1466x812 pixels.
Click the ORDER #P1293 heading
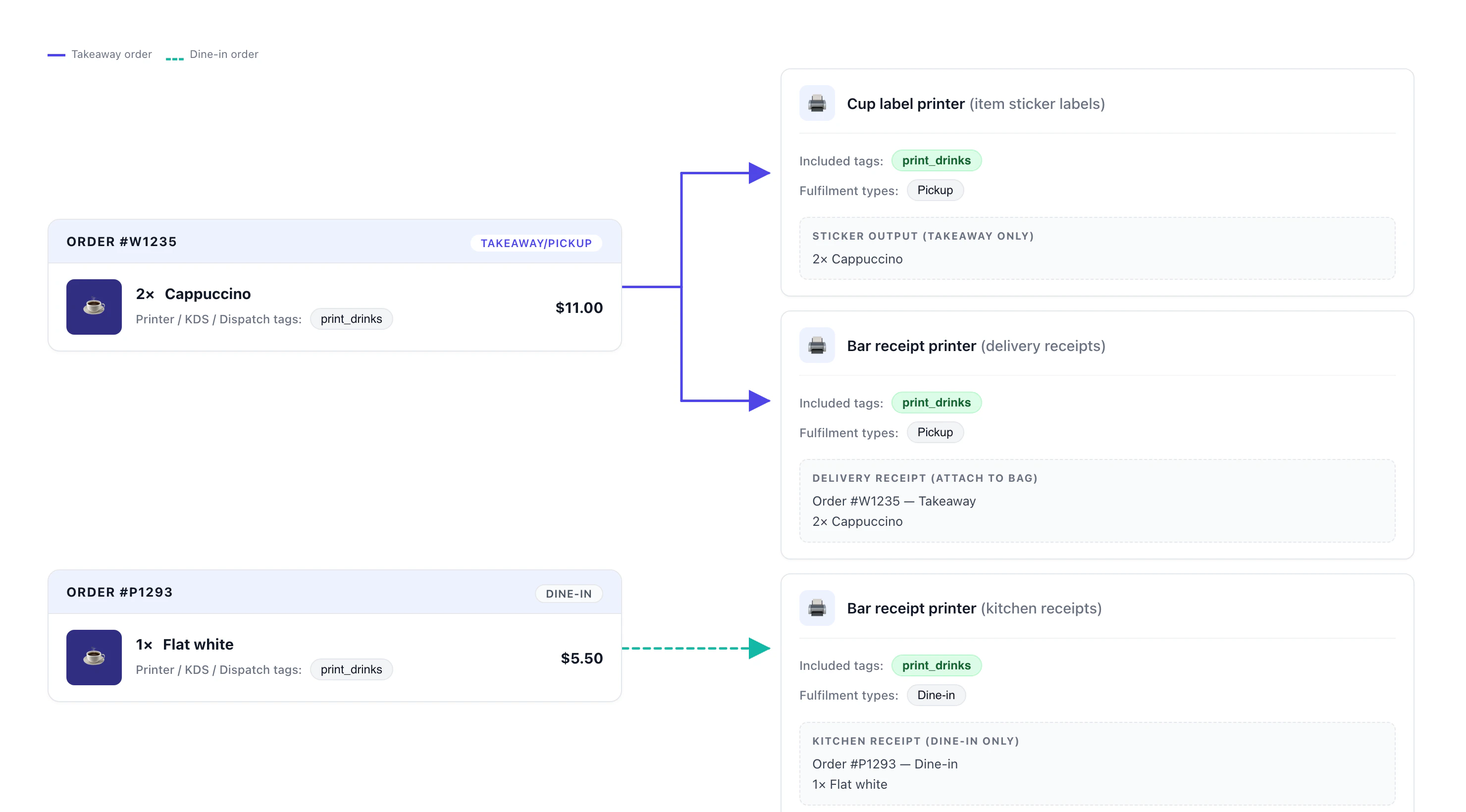pos(119,592)
